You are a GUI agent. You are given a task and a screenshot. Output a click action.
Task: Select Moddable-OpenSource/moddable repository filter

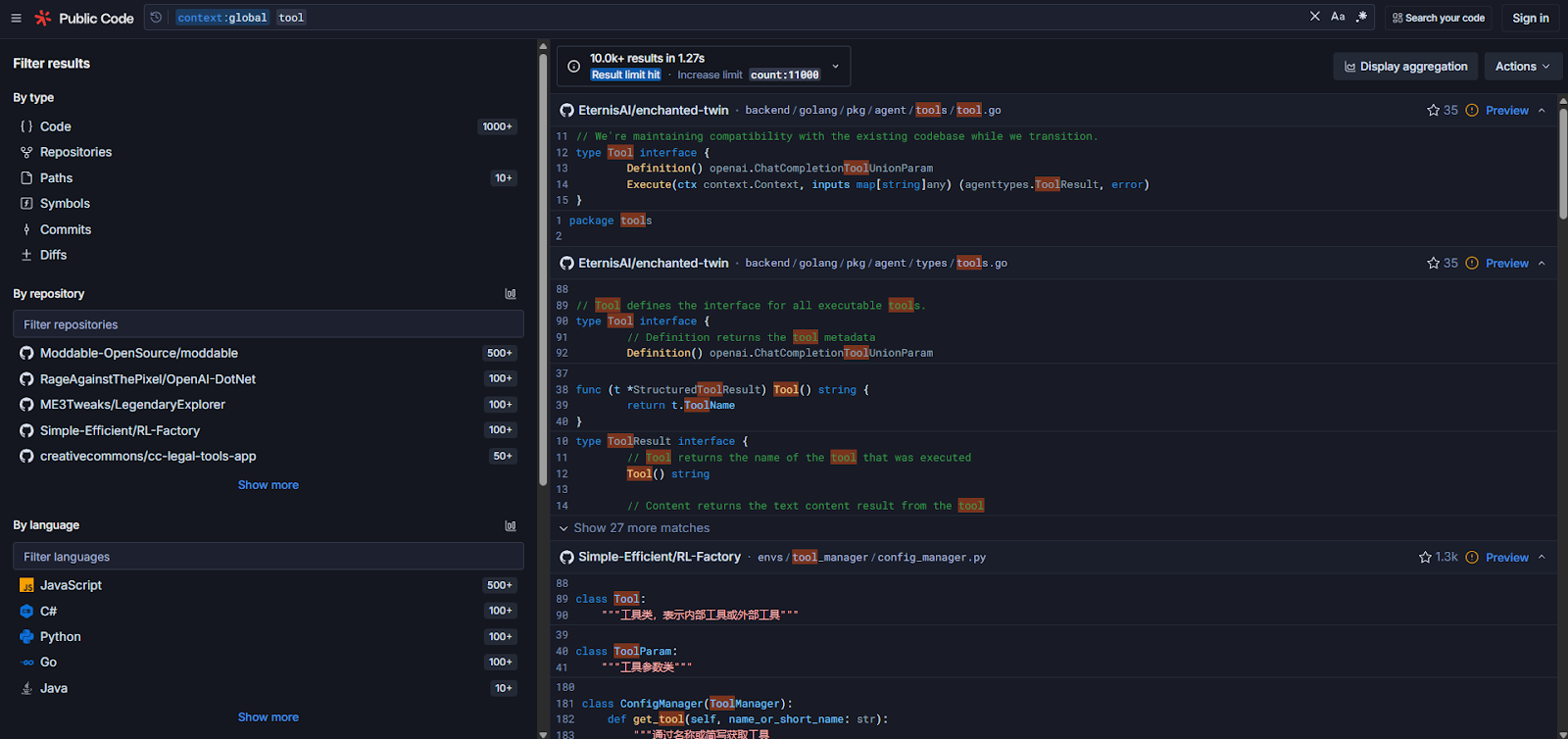point(268,353)
